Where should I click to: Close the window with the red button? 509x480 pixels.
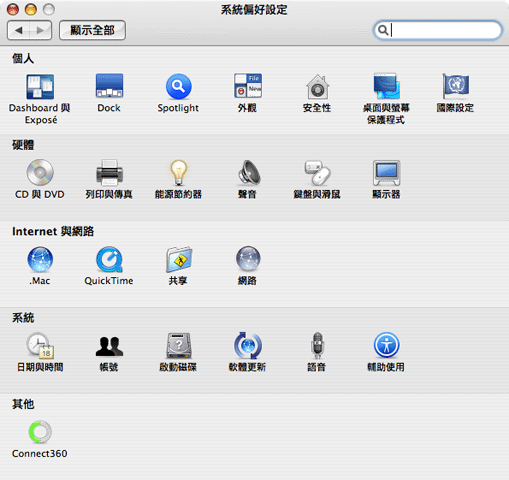coord(13,9)
